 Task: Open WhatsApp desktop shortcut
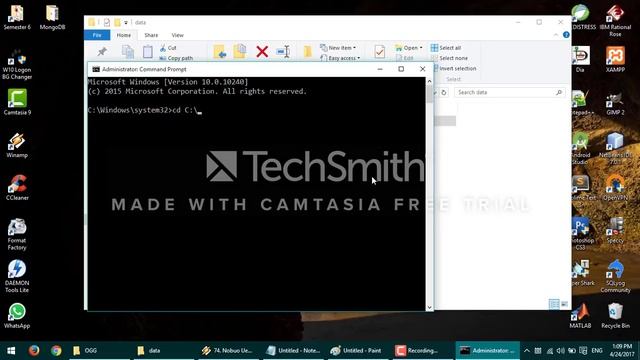pyautogui.click(x=17, y=316)
